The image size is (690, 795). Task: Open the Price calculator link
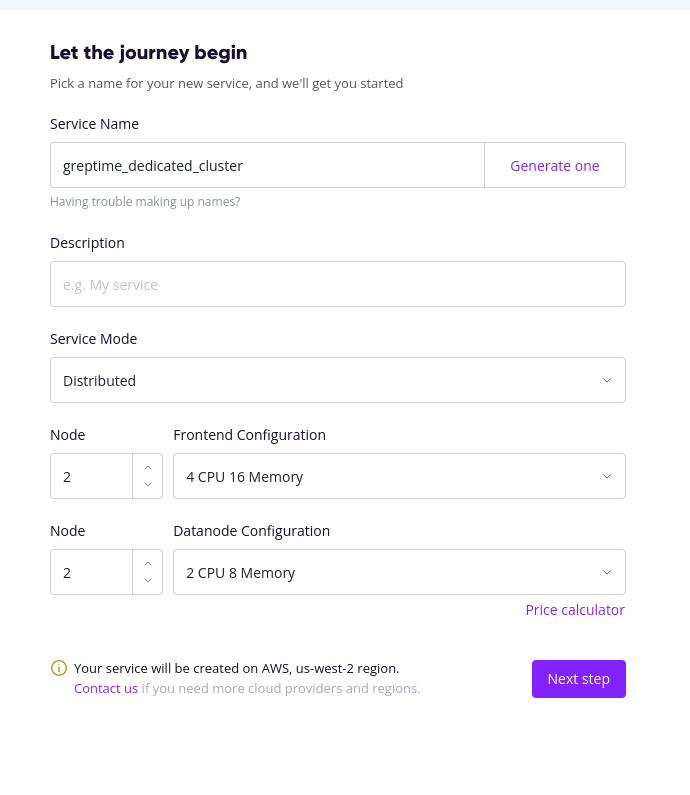pyautogui.click(x=575, y=610)
